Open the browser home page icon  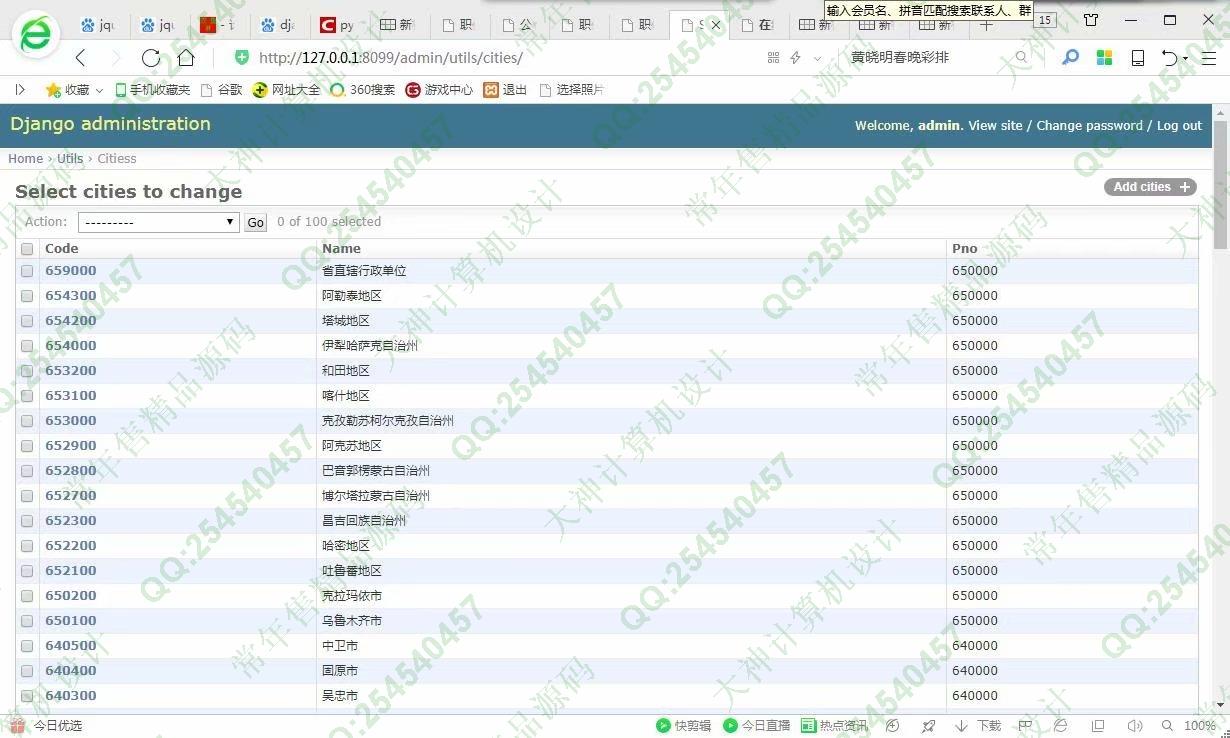point(186,58)
